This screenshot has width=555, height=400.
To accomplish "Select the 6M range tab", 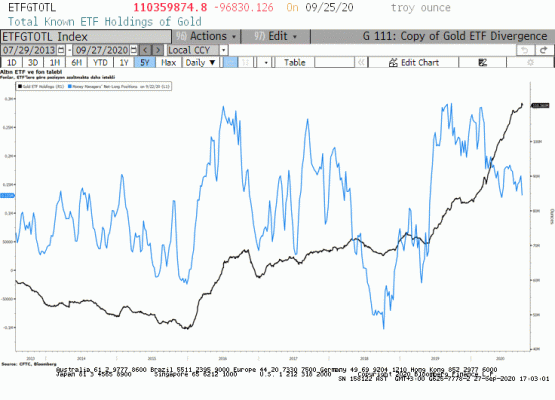I will pos(76,63).
